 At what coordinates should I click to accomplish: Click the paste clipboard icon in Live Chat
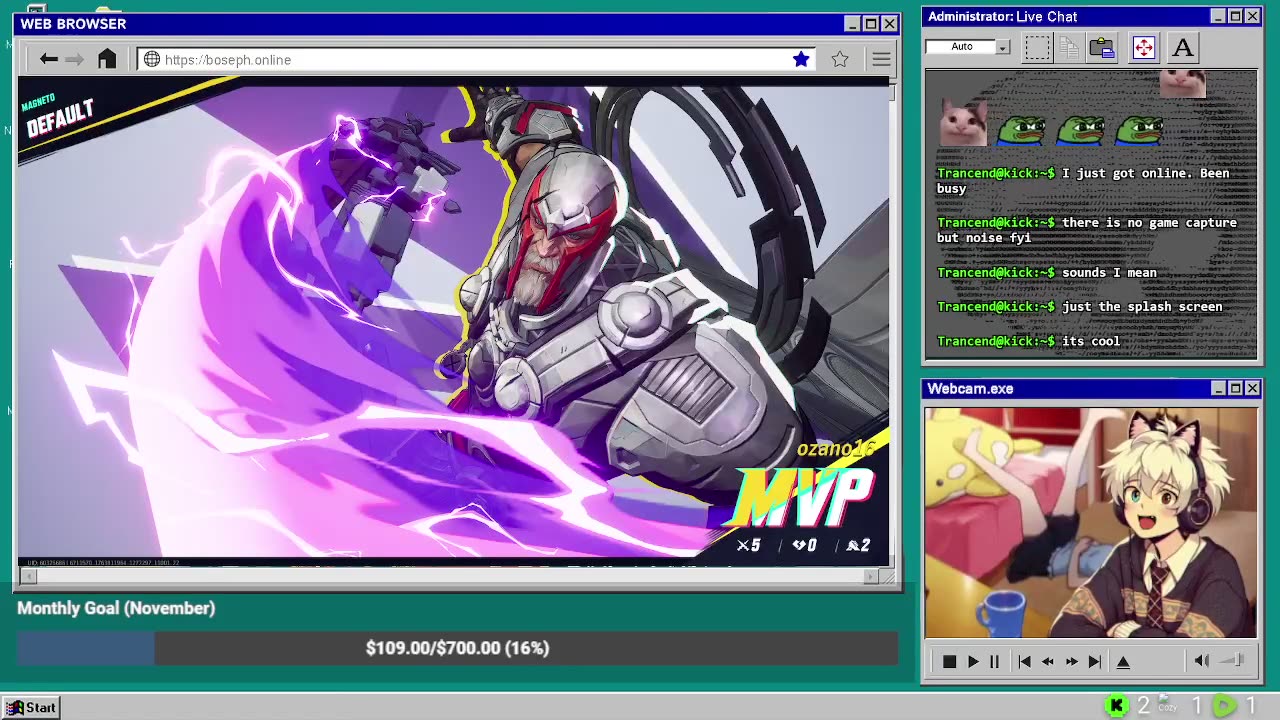tap(1102, 47)
